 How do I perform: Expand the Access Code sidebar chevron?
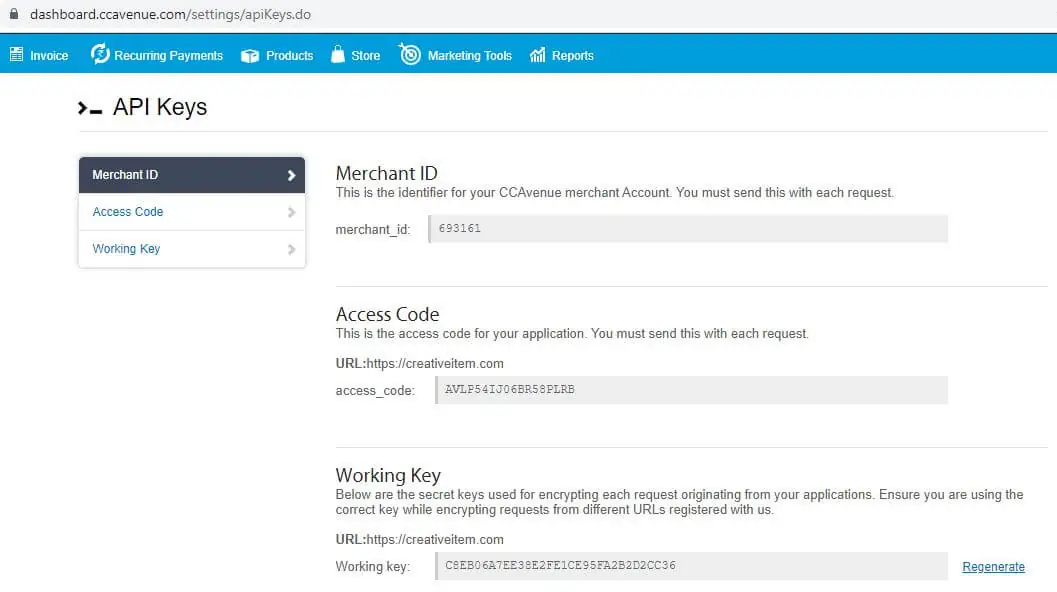point(291,212)
